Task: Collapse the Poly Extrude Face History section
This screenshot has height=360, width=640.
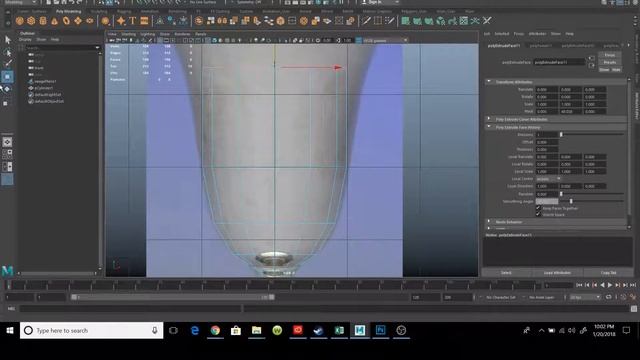Action: [489, 127]
